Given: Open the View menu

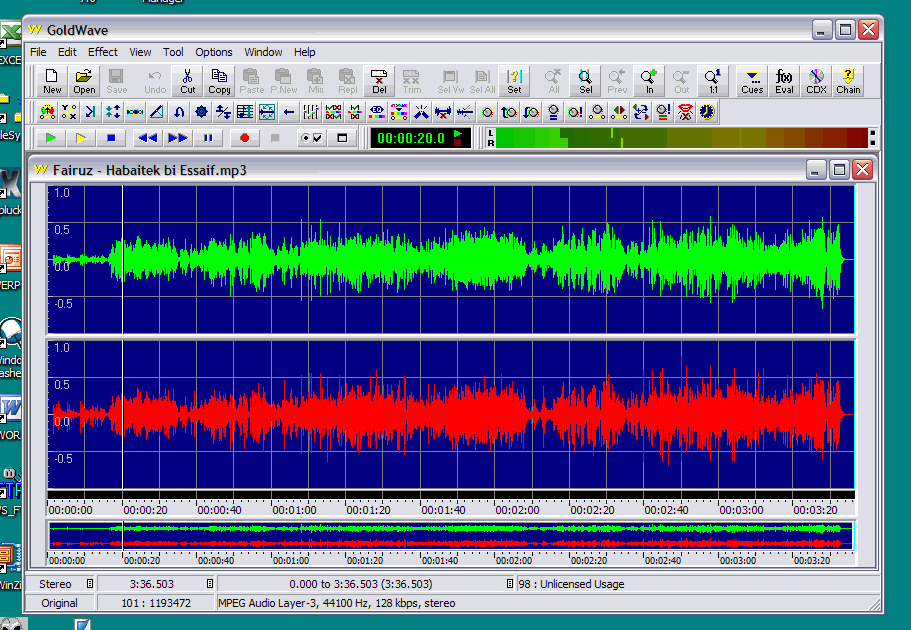Looking at the screenshot, I should (140, 52).
